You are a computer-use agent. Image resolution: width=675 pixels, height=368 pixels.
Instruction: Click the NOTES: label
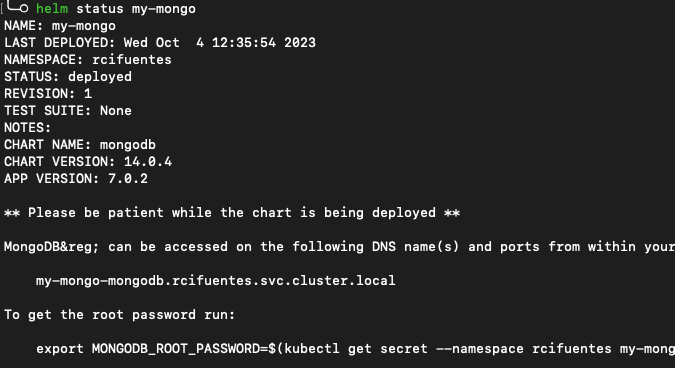point(28,128)
